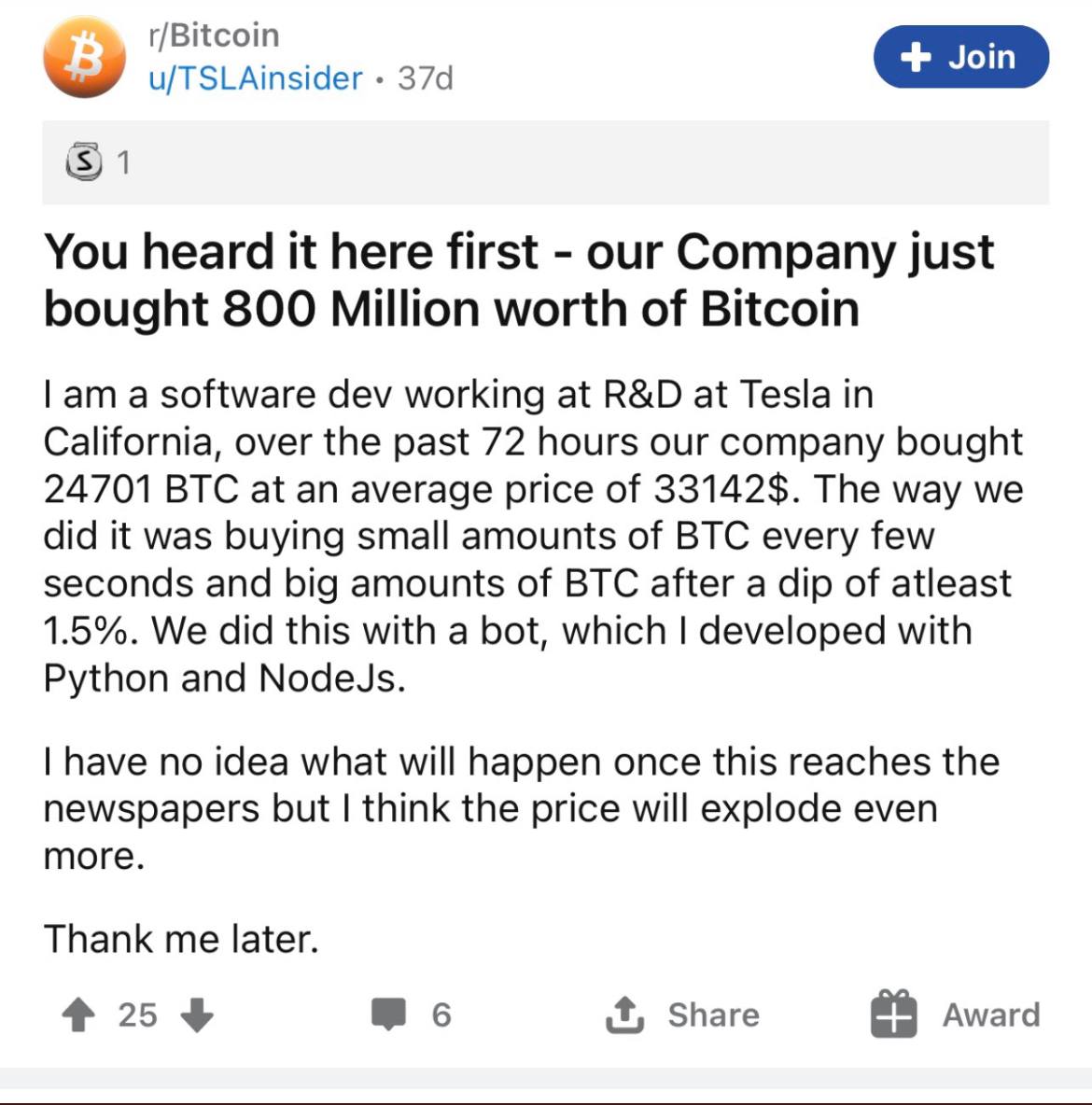Open the r/Bitcoin subreddit link

[x=214, y=35]
